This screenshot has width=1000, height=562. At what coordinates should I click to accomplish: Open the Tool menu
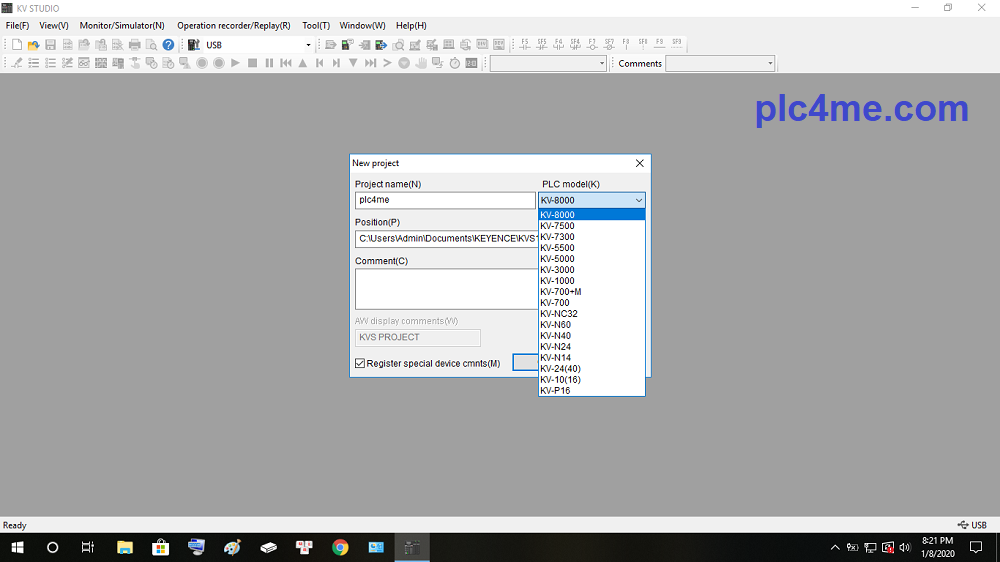316,25
